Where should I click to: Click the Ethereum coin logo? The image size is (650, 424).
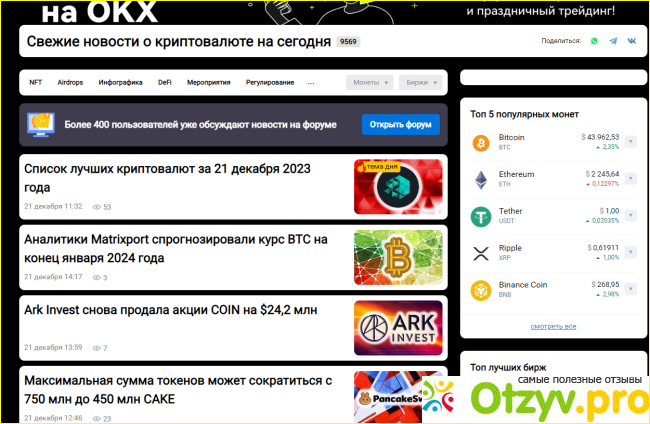(x=481, y=179)
